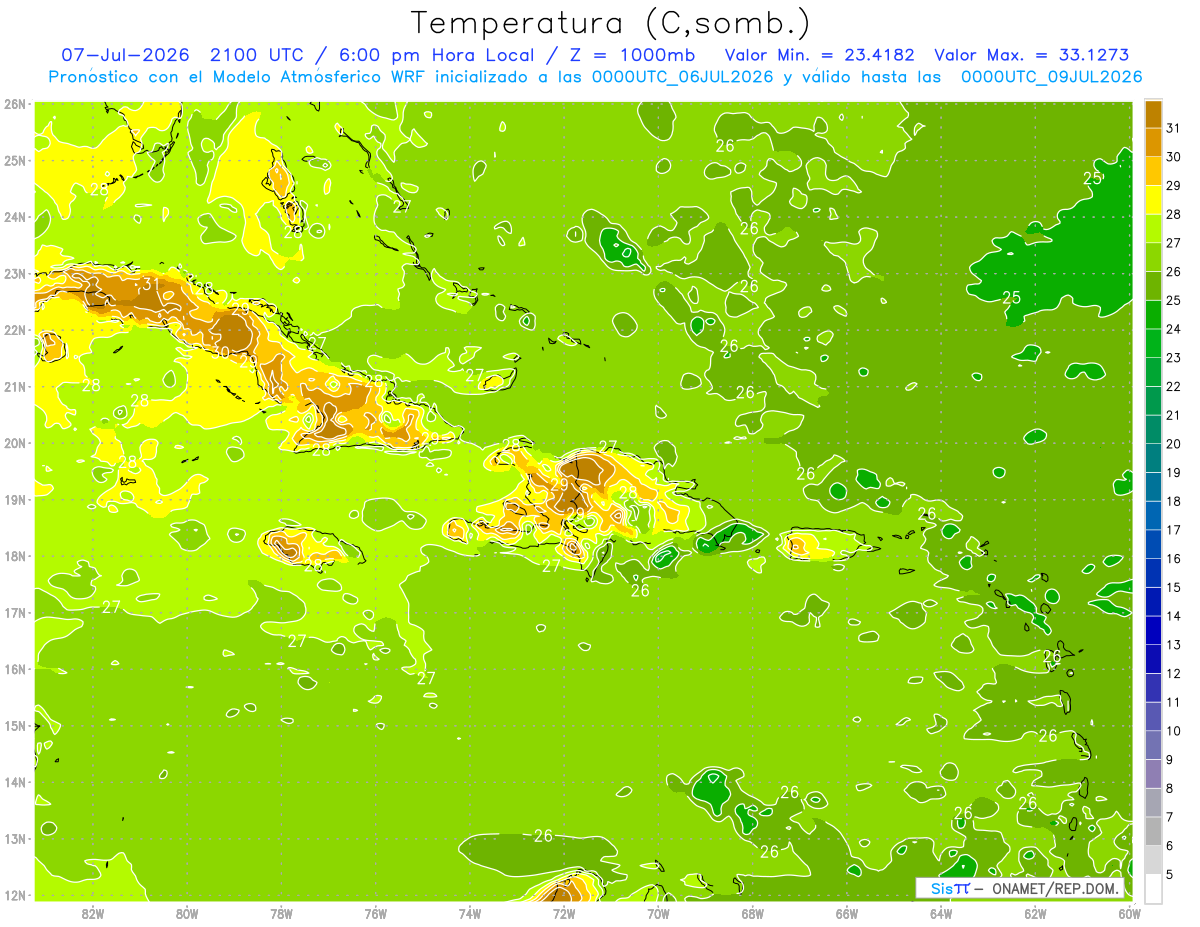Click the teal swatch between 19 and 20
The width and height of the screenshot is (1200, 927).
pos(1154,458)
